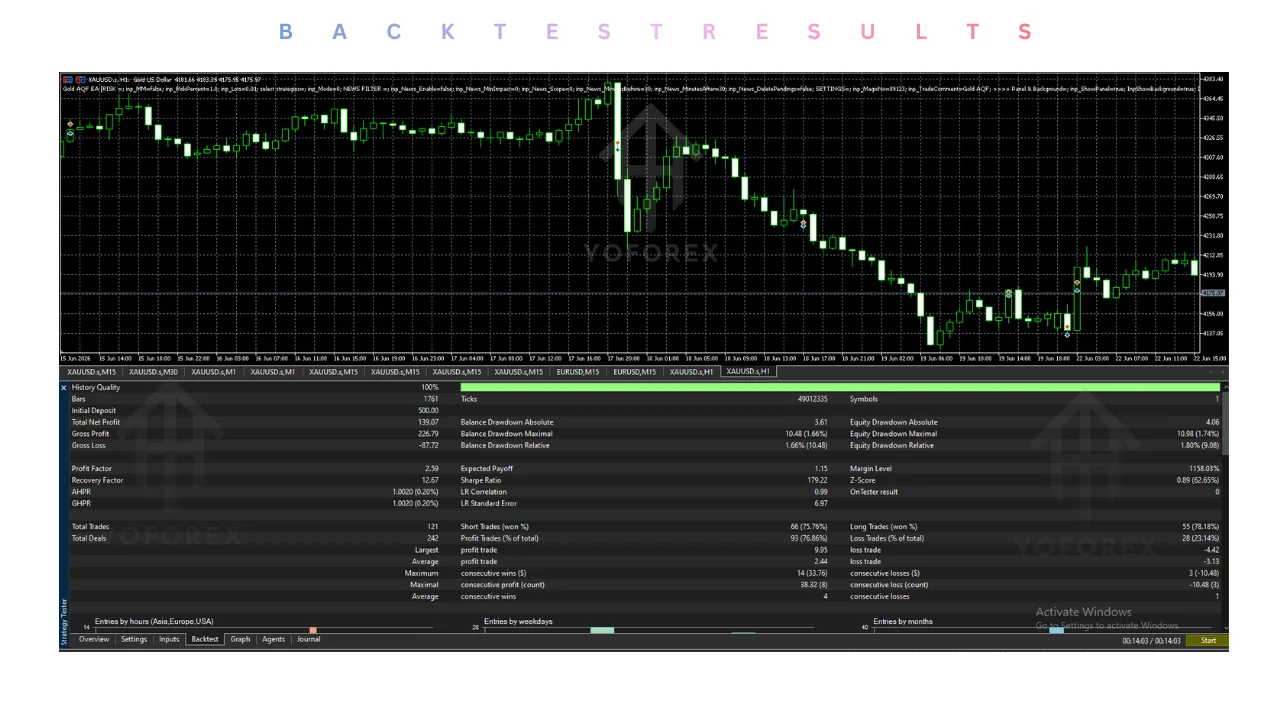Open the XAUUSD.s,M30 chart tab
Viewport: 1280px width, 720px height.
153,372
